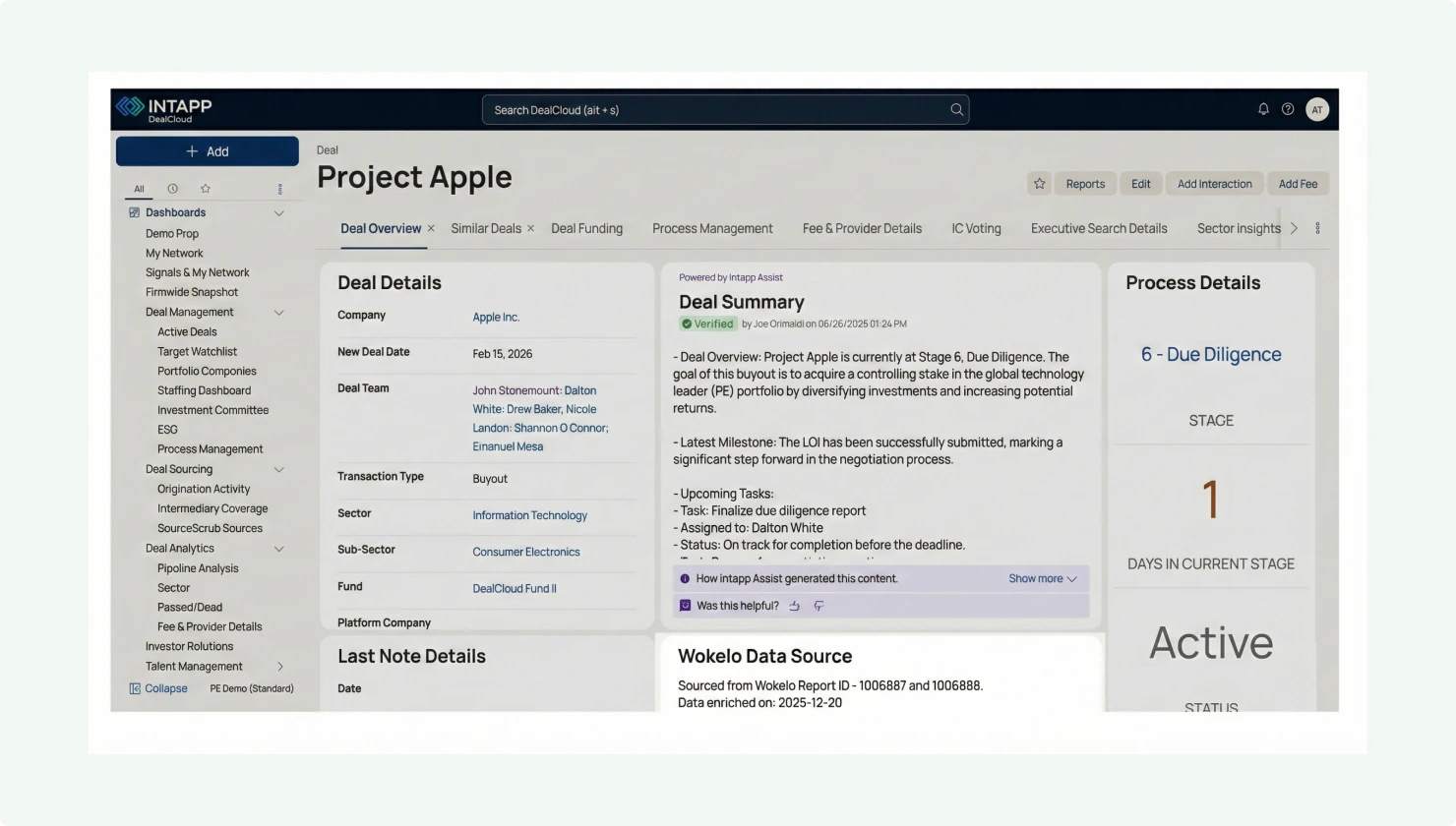Open Firmwide Snapshot
This screenshot has width=1456, height=826.
(192, 292)
